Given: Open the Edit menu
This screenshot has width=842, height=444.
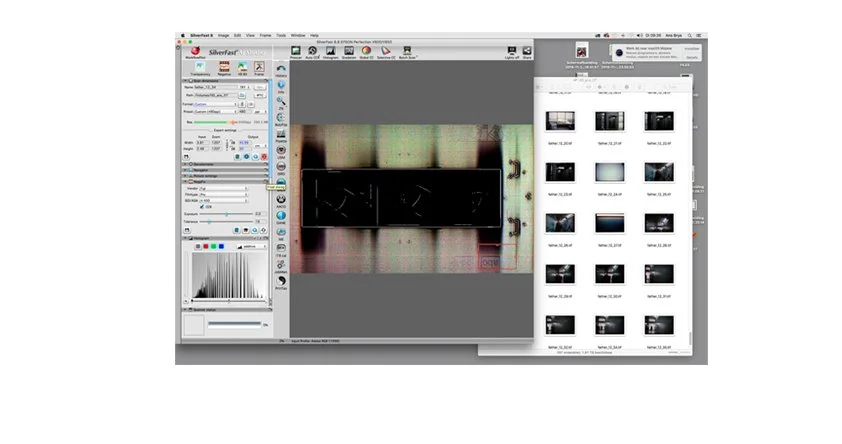Looking at the screenshot, I should click(237, 35).
